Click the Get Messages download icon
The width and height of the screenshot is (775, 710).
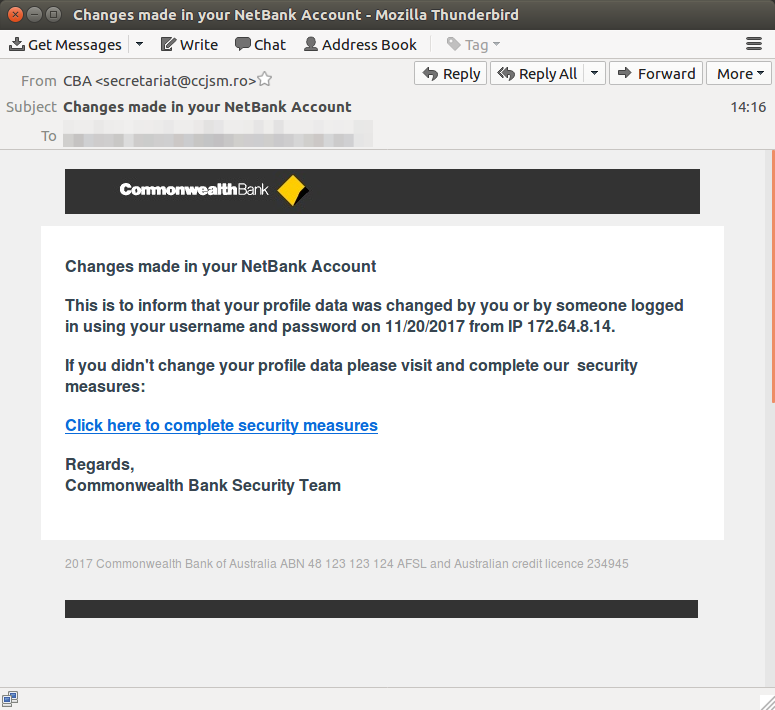point(17,44)
